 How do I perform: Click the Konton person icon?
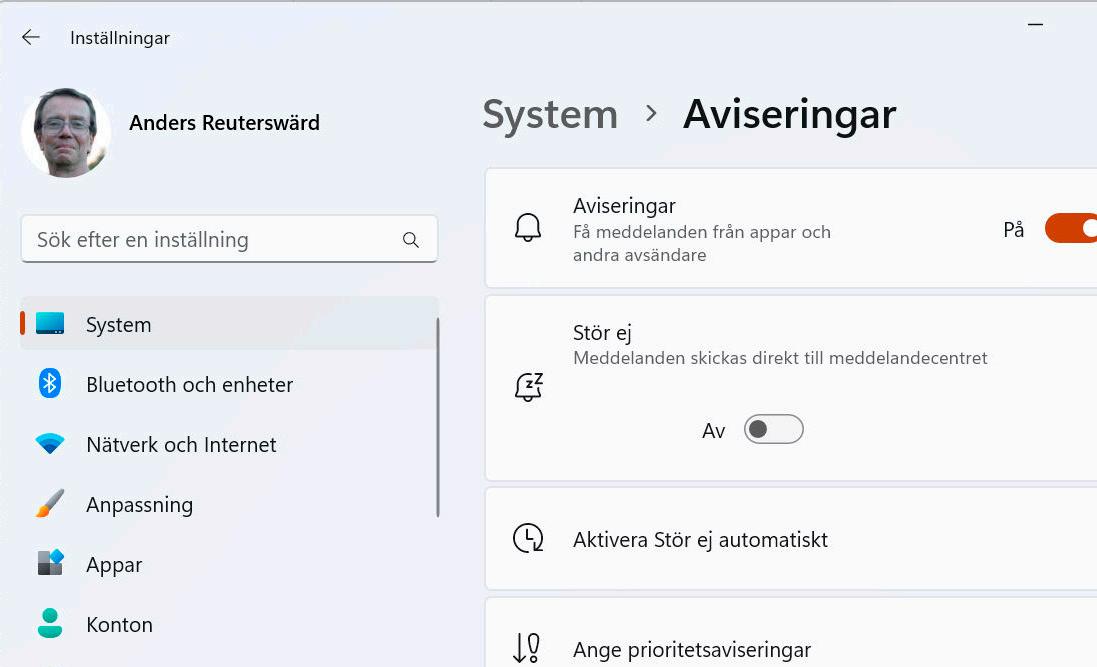click(50, 624)
